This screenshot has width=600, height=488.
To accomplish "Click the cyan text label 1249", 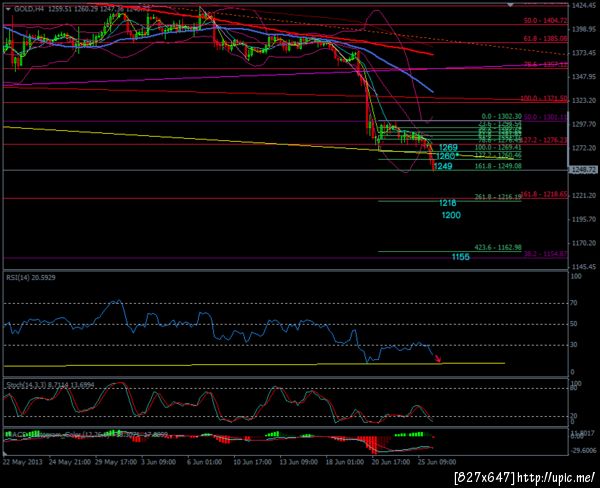I will click(443, 166).
